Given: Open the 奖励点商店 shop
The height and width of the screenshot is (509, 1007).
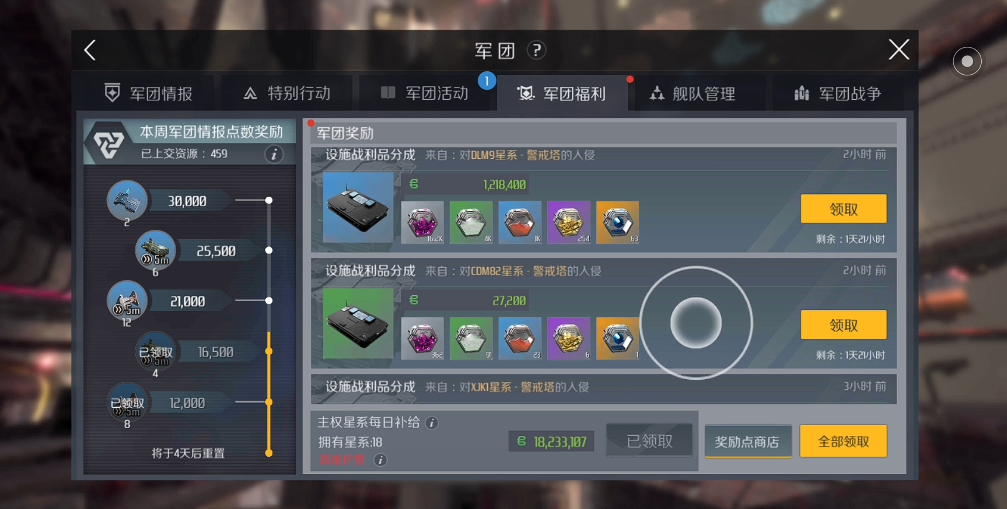Looking at the screenshot, I should coord(748,442).
